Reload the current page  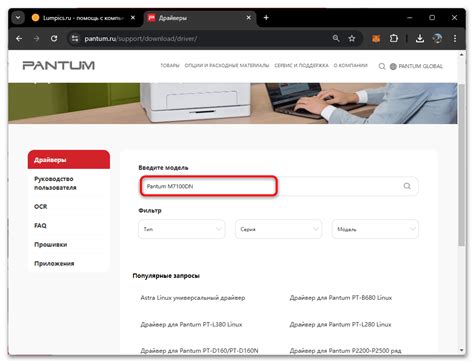coord(54,39)
